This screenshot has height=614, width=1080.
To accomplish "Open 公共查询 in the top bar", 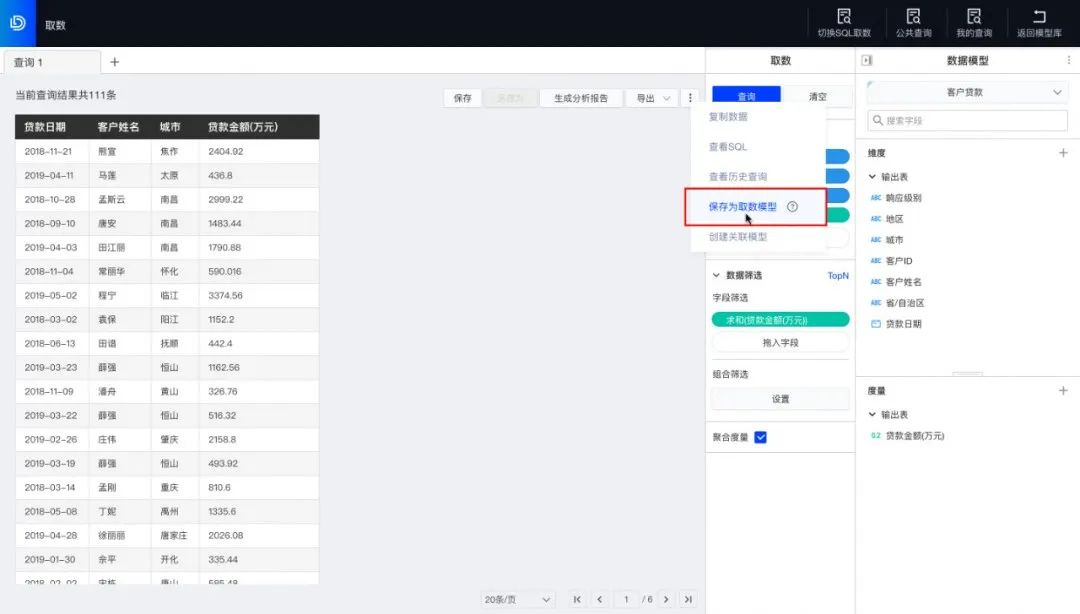I will [x=913, y=23].
